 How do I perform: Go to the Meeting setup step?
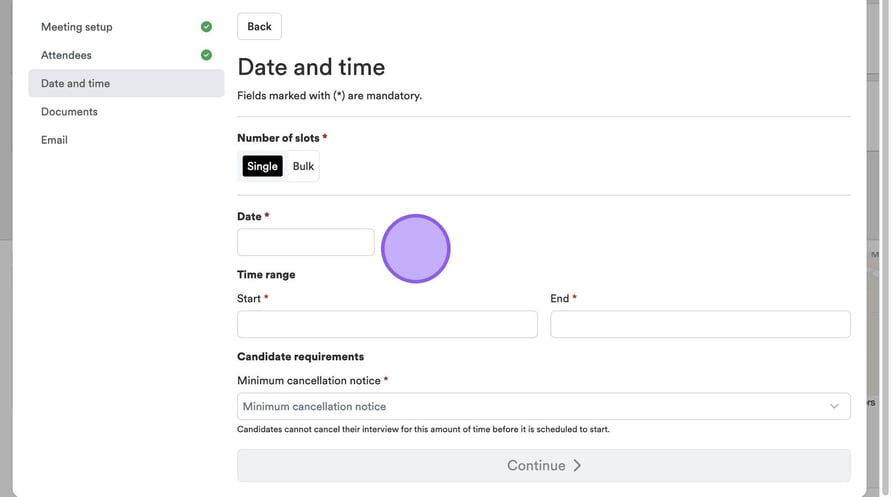coord(77,27)
